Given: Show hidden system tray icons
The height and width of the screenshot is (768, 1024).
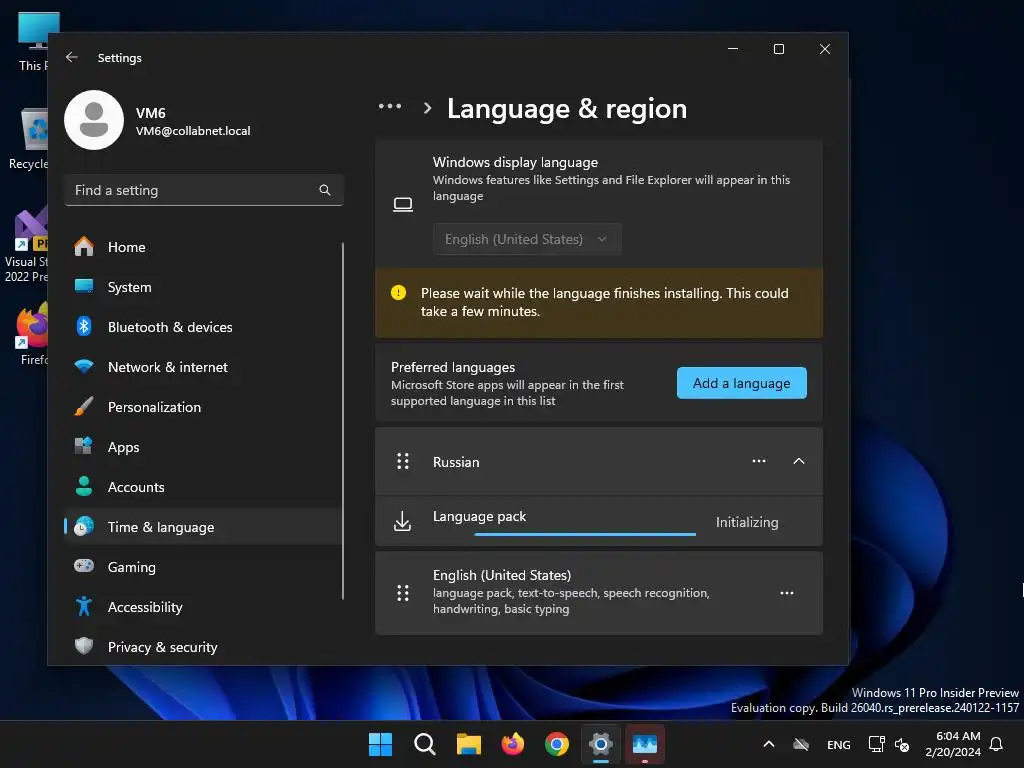Looking at the screenshot, I should [769, 744].
